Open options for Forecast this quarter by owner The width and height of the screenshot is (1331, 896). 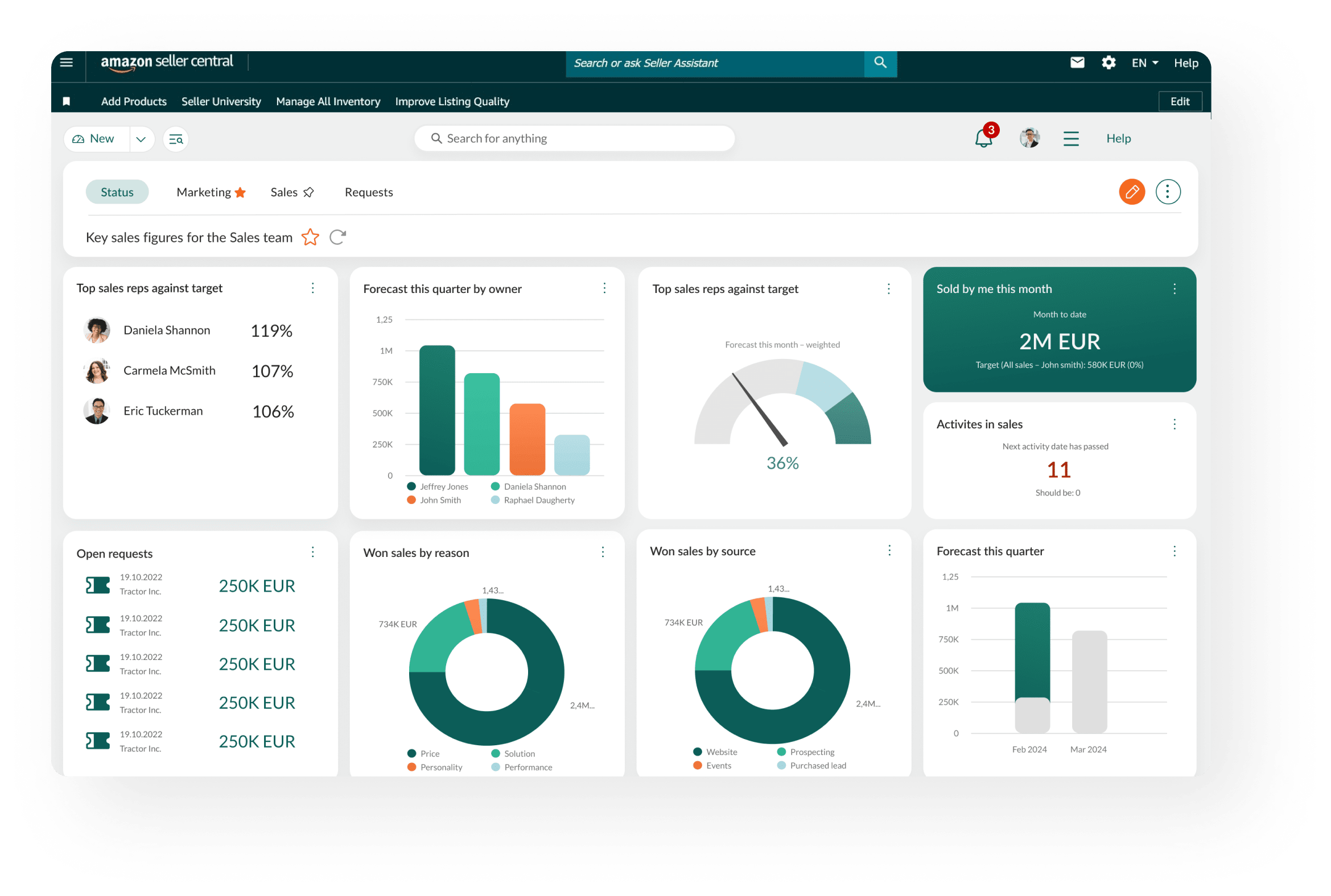605,288
